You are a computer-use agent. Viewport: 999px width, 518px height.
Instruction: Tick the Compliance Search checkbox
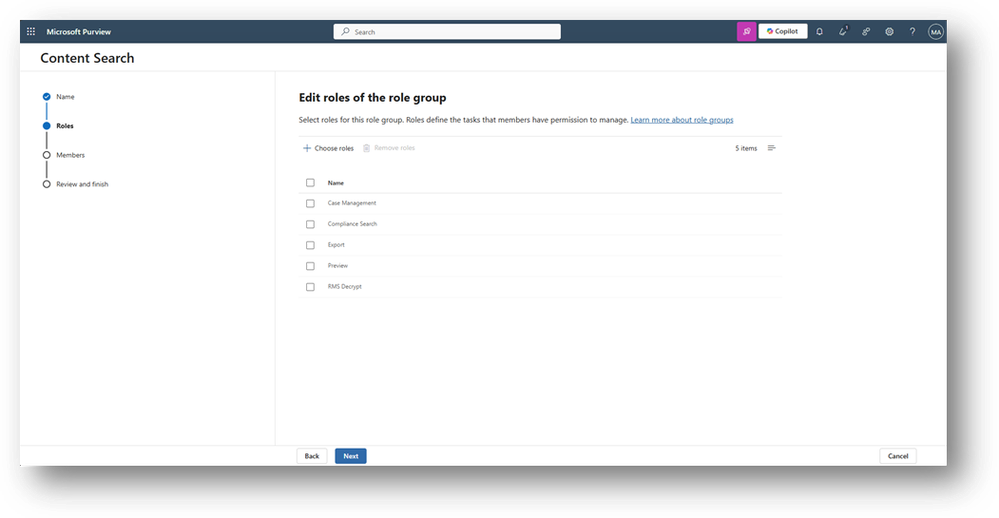pyautogui.click(x=310, y=224)
